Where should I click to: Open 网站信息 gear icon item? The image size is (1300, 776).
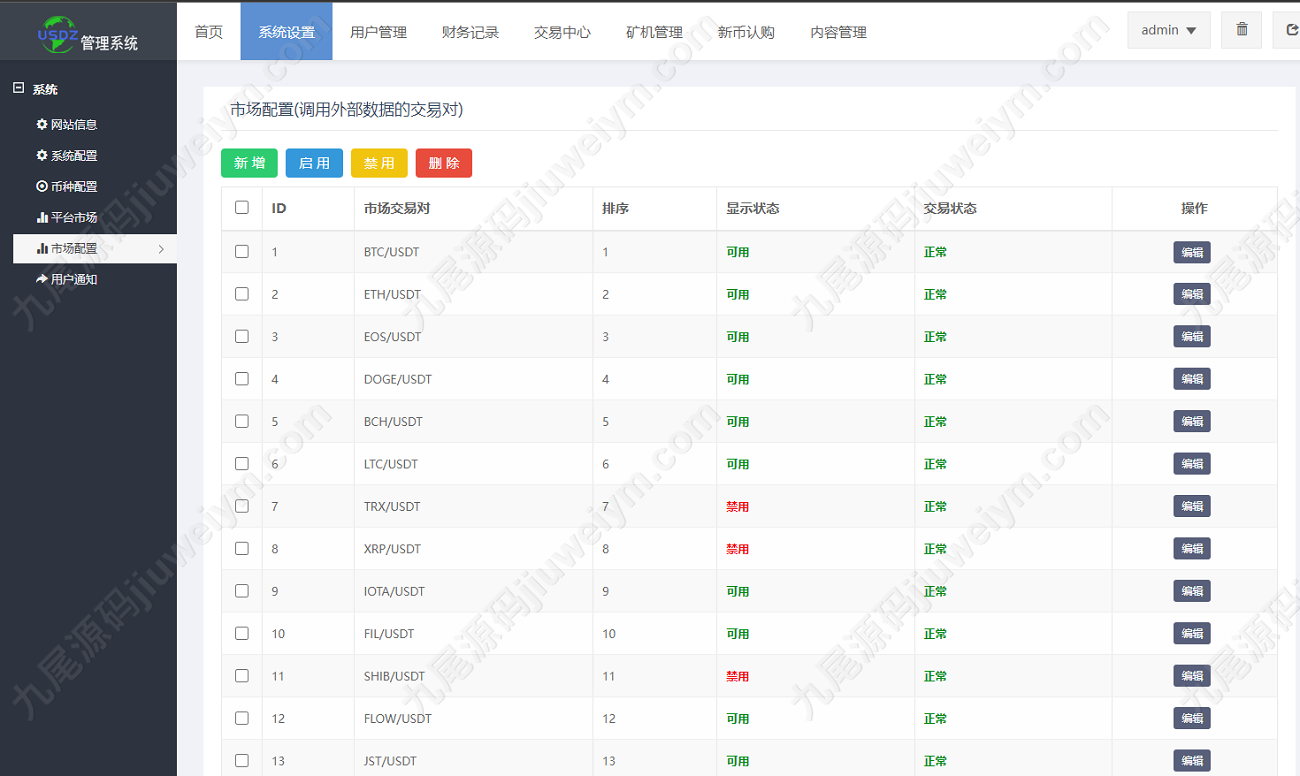pyautogui.click(x=67, y=125)
